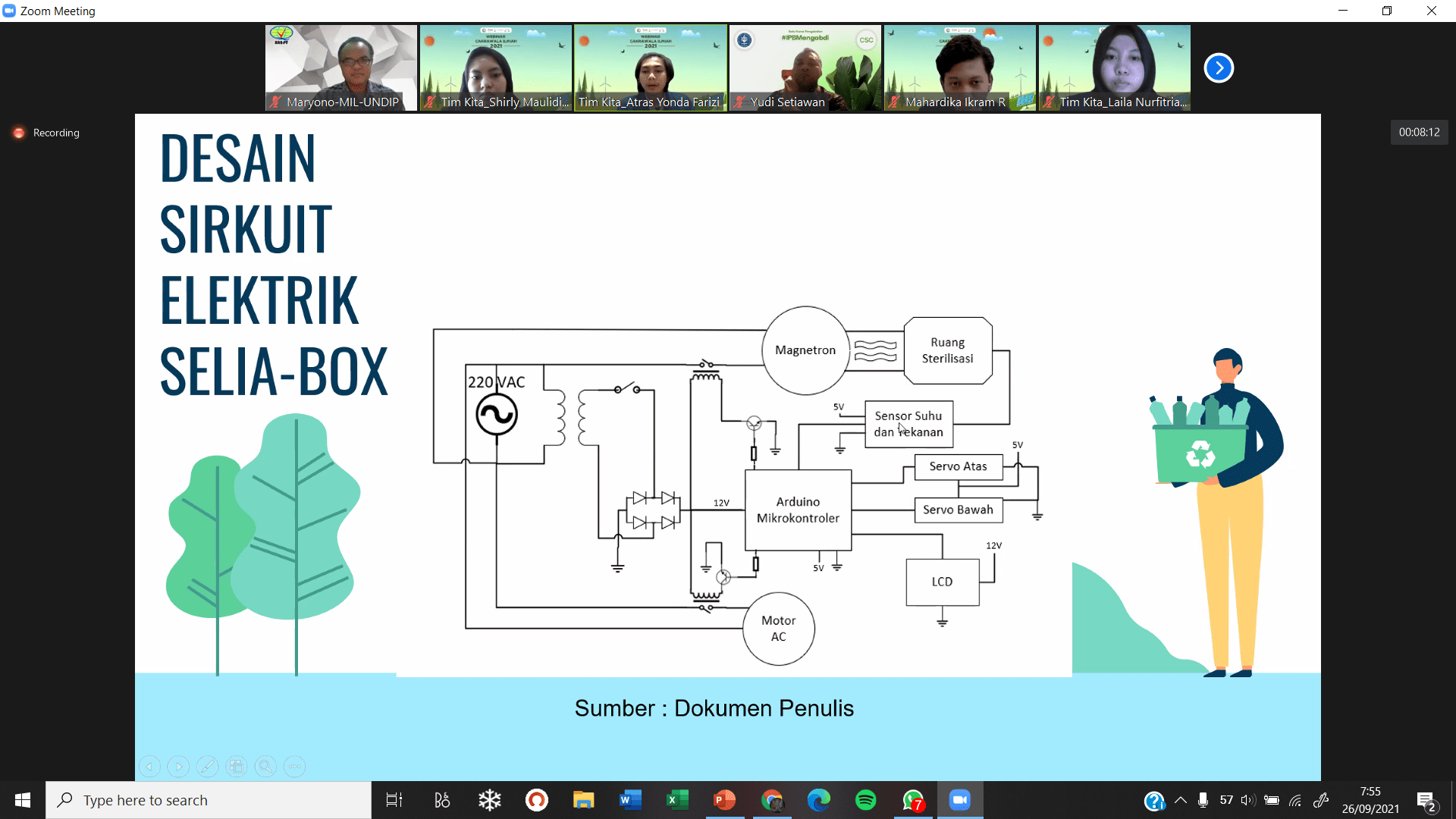This screenshot has height=819, width=1456.
Task: Advance to next slide in slideshow controls
Action: tap(178, 767)
